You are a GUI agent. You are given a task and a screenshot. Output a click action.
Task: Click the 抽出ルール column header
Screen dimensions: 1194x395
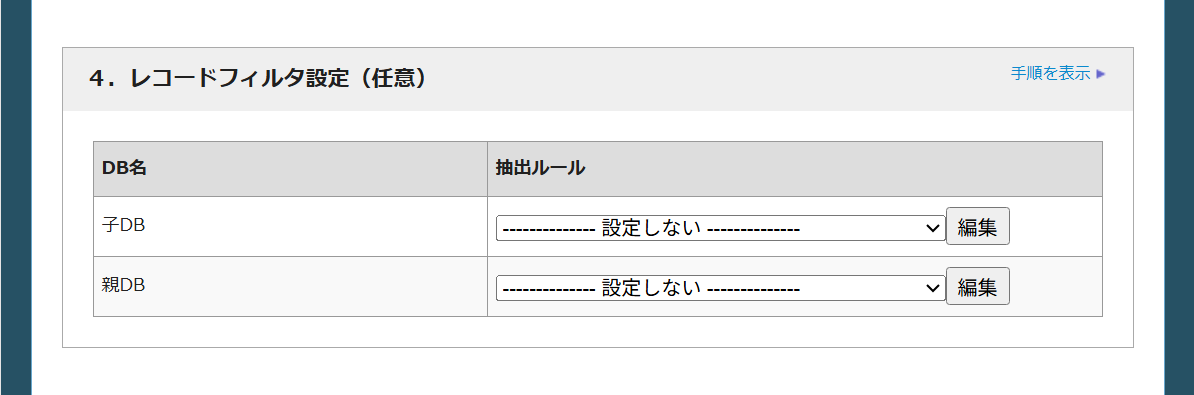pos(795,169)
